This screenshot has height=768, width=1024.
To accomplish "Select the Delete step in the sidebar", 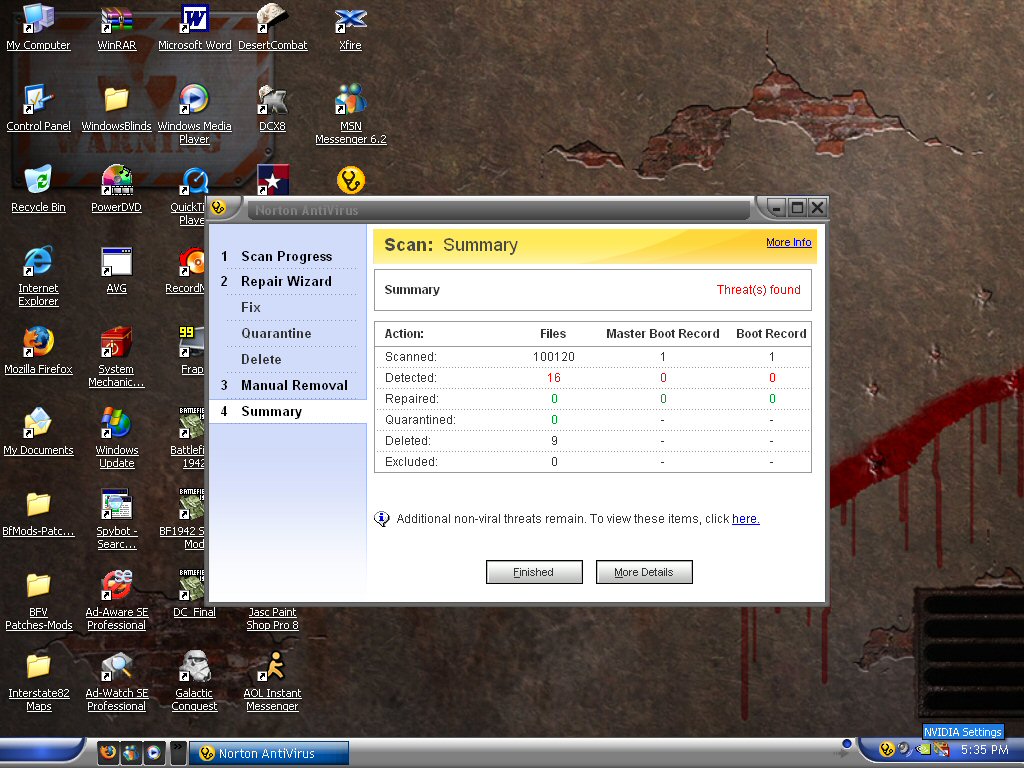I will pos(261,359).
